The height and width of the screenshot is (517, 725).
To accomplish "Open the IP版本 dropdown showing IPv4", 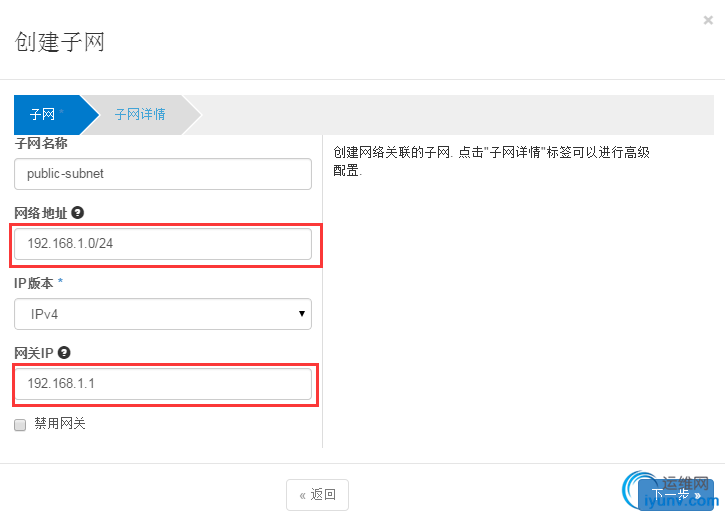I will coord(163,314).
